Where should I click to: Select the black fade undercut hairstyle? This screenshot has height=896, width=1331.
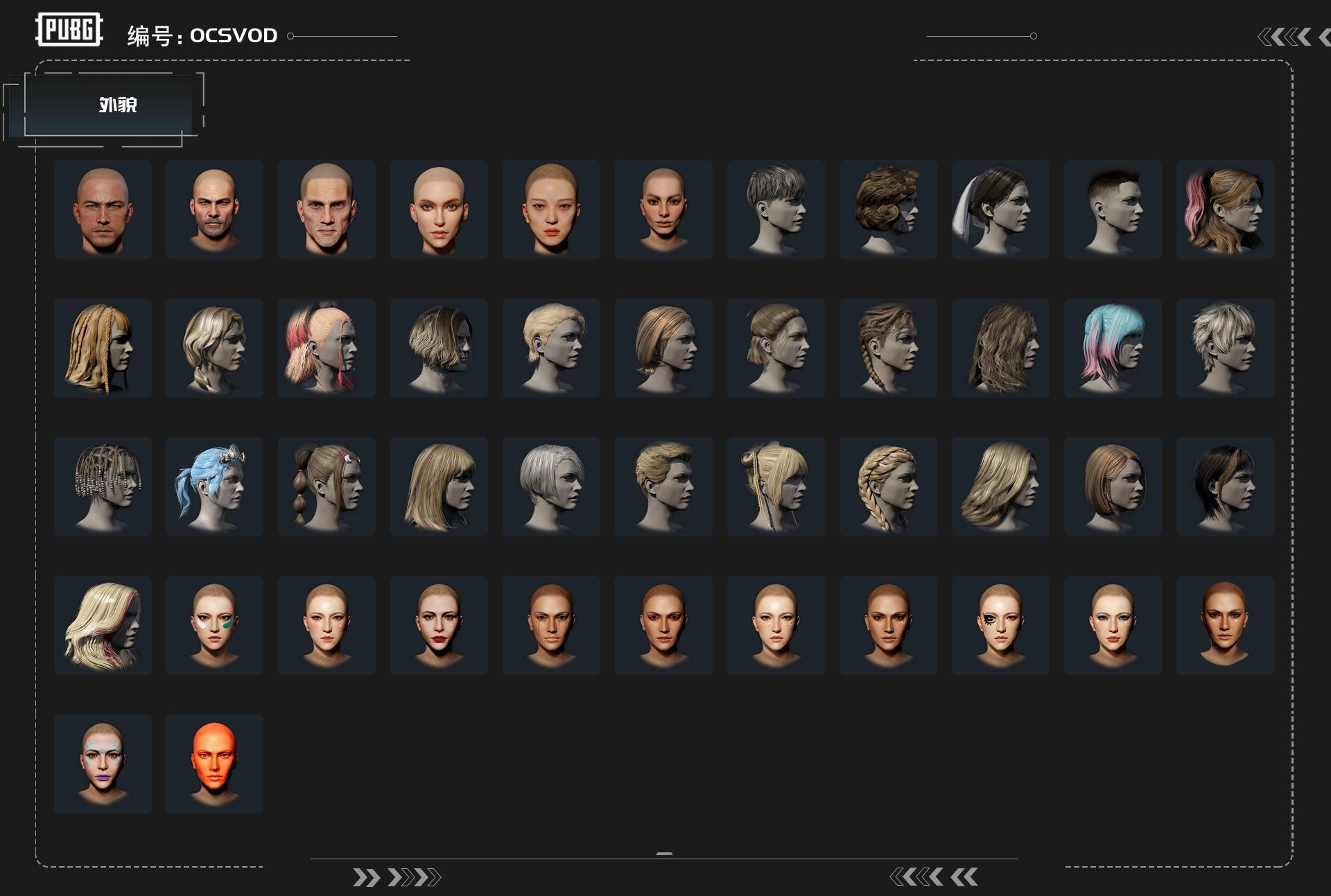pyautogui.click(x=1113, y=209)
